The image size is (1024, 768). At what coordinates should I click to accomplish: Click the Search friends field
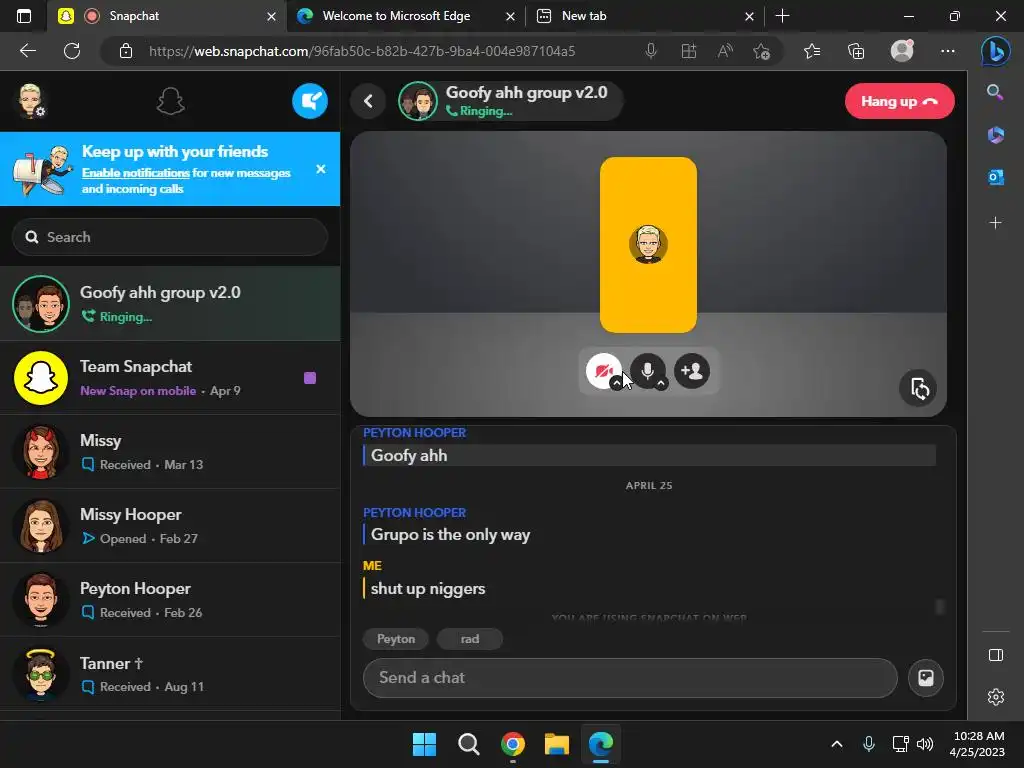click(x=170, y=237)
